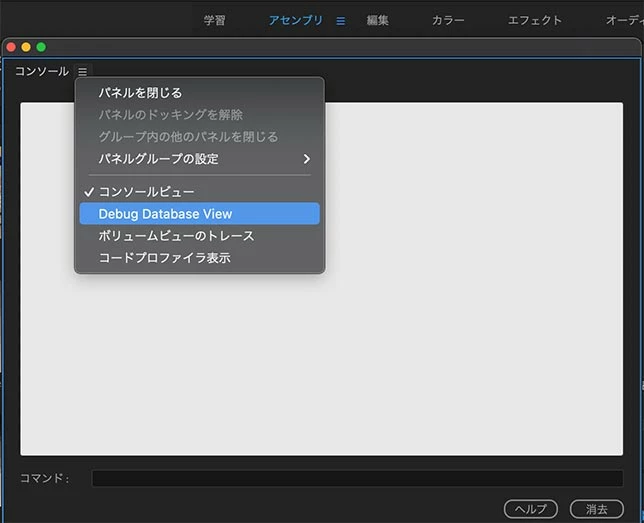644x523 pixels.
Task: Switch to the 学習 workspace tab
Action: pos(214,21)
